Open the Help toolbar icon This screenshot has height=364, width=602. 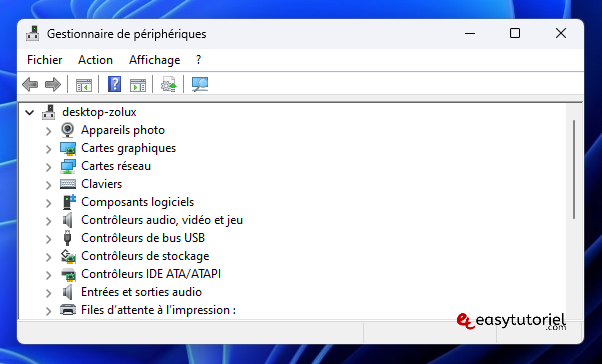pyautogui.click(x=114, y=84)
